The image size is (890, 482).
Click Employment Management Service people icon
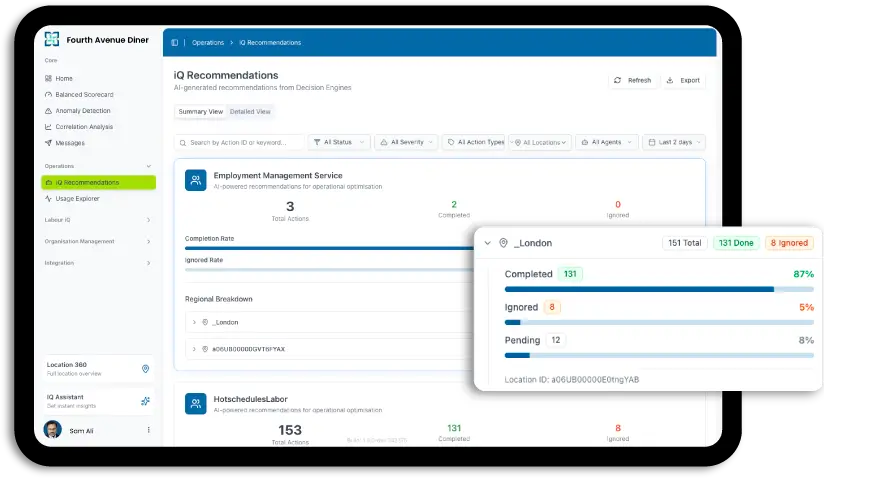point(196,180)
